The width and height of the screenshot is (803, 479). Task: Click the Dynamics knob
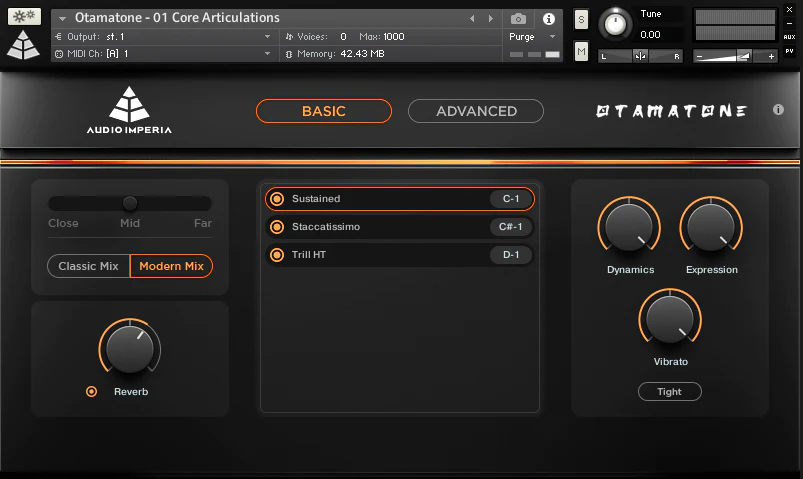tap(629, 227)
